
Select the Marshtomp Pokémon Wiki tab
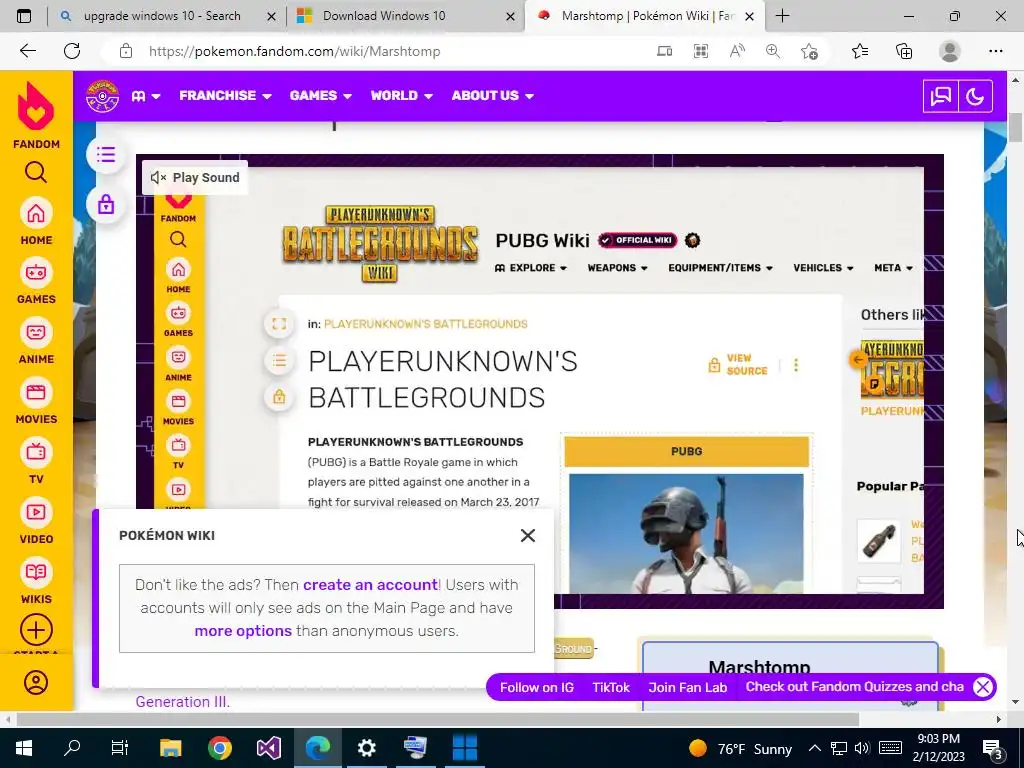pos(643,16)
